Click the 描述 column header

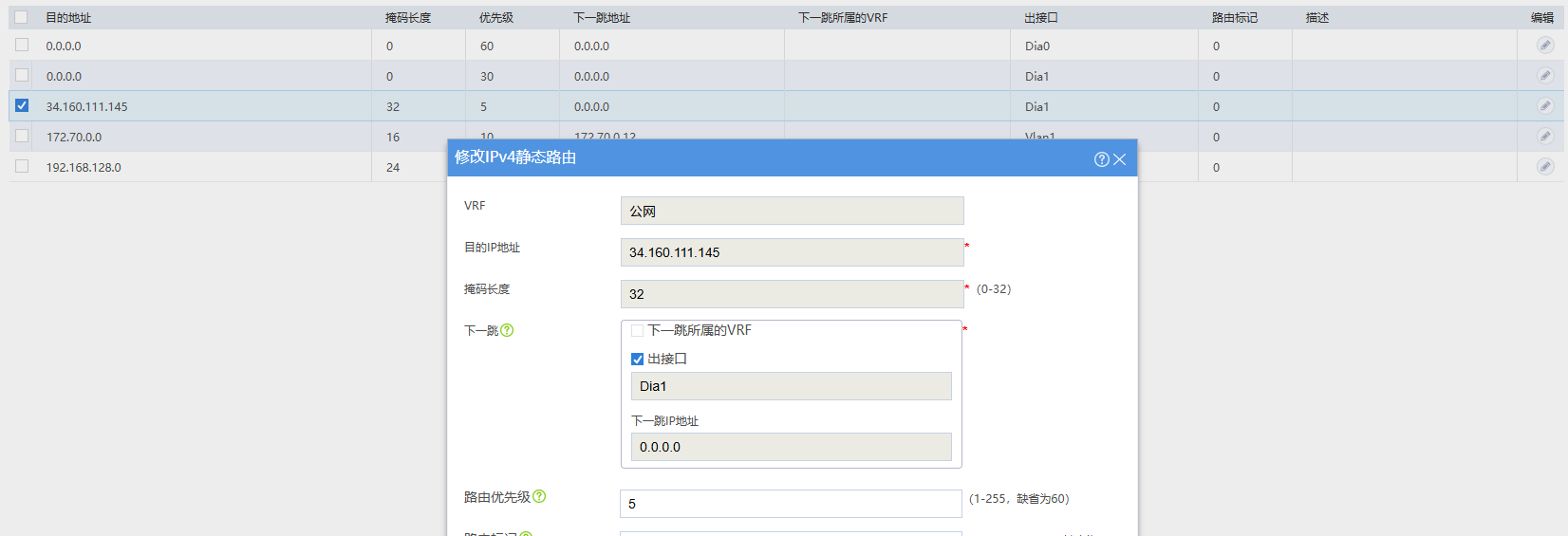[x=1317, y=18]
